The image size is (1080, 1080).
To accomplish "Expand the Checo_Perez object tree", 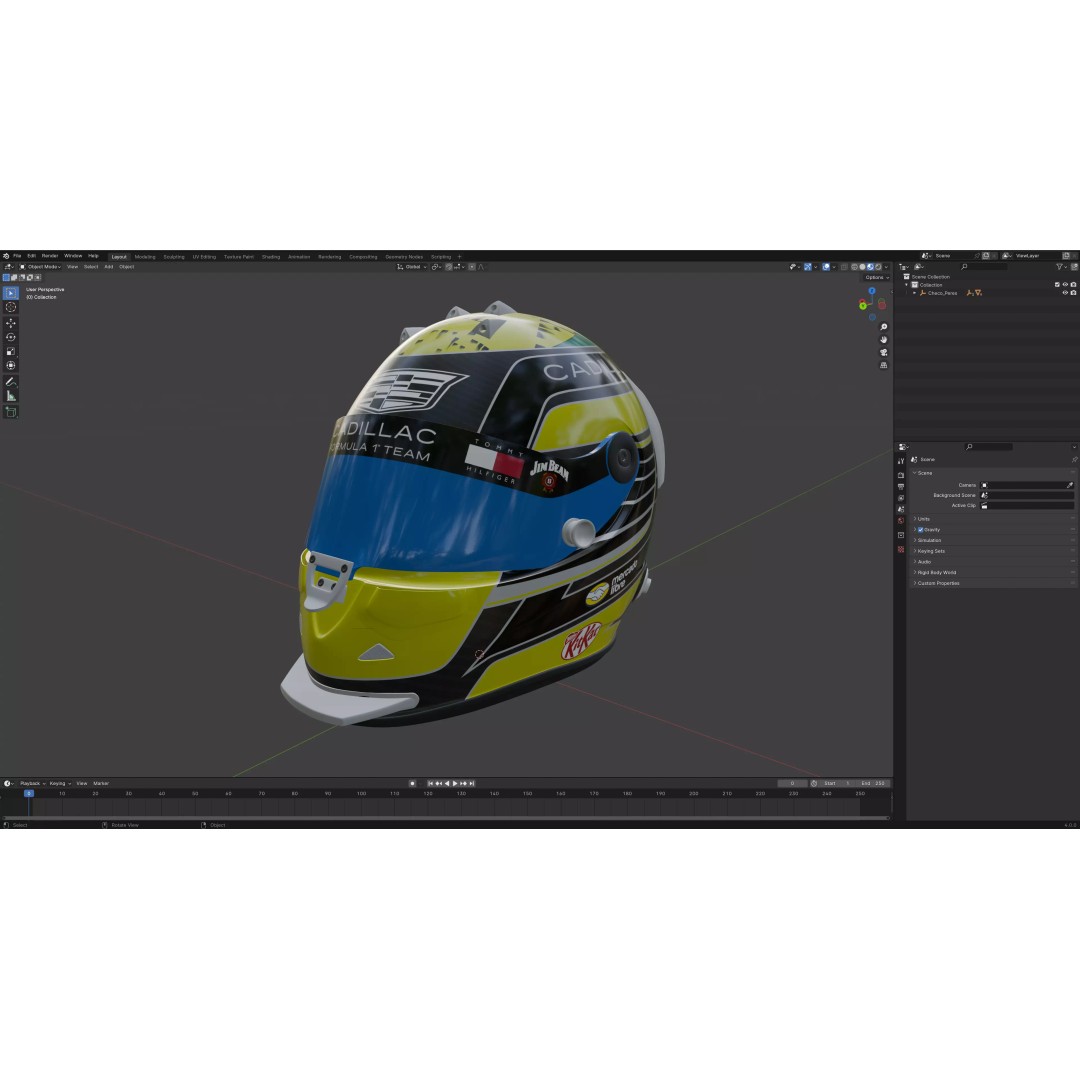I will coord(914,293).
